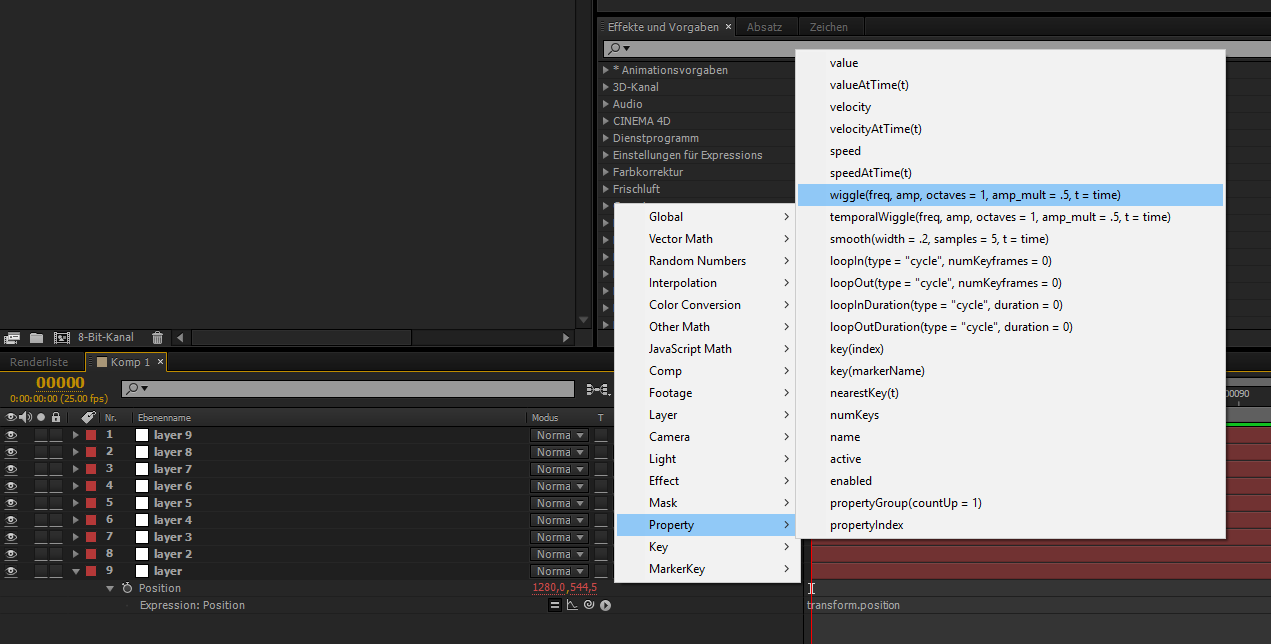Click the timeline layer search field

[348, 389]
